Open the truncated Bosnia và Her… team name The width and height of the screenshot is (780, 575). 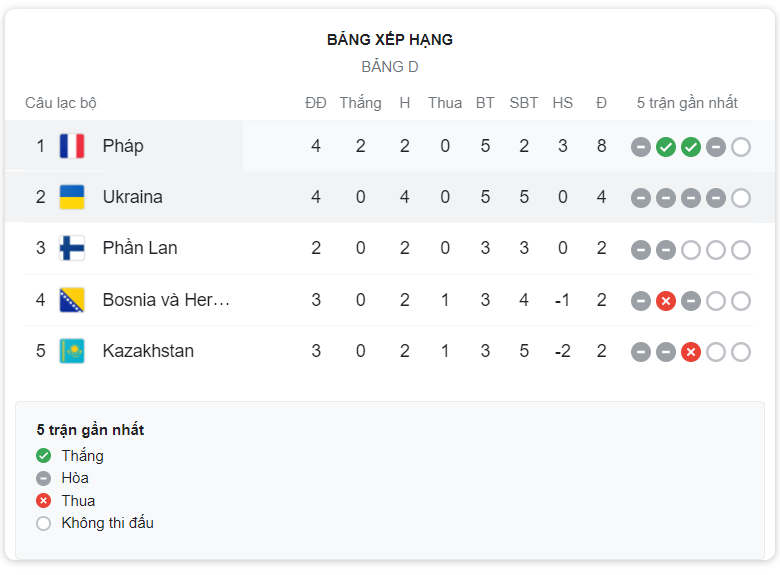coord(166,300)
